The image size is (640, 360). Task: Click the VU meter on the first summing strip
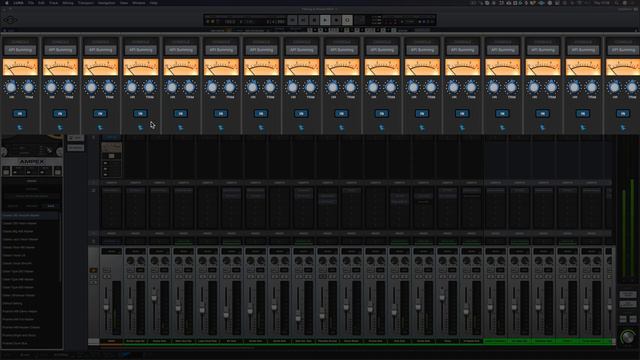[x=20, y=67]
